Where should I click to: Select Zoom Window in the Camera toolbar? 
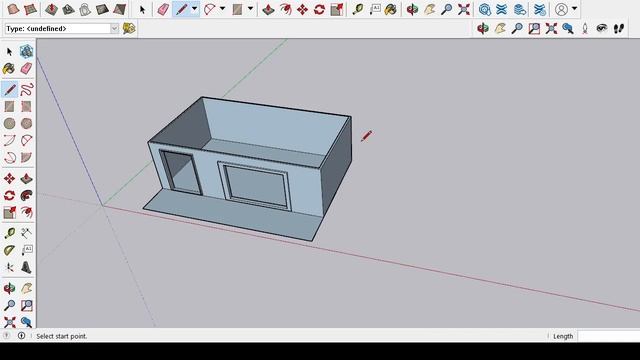tap(534, 29)
